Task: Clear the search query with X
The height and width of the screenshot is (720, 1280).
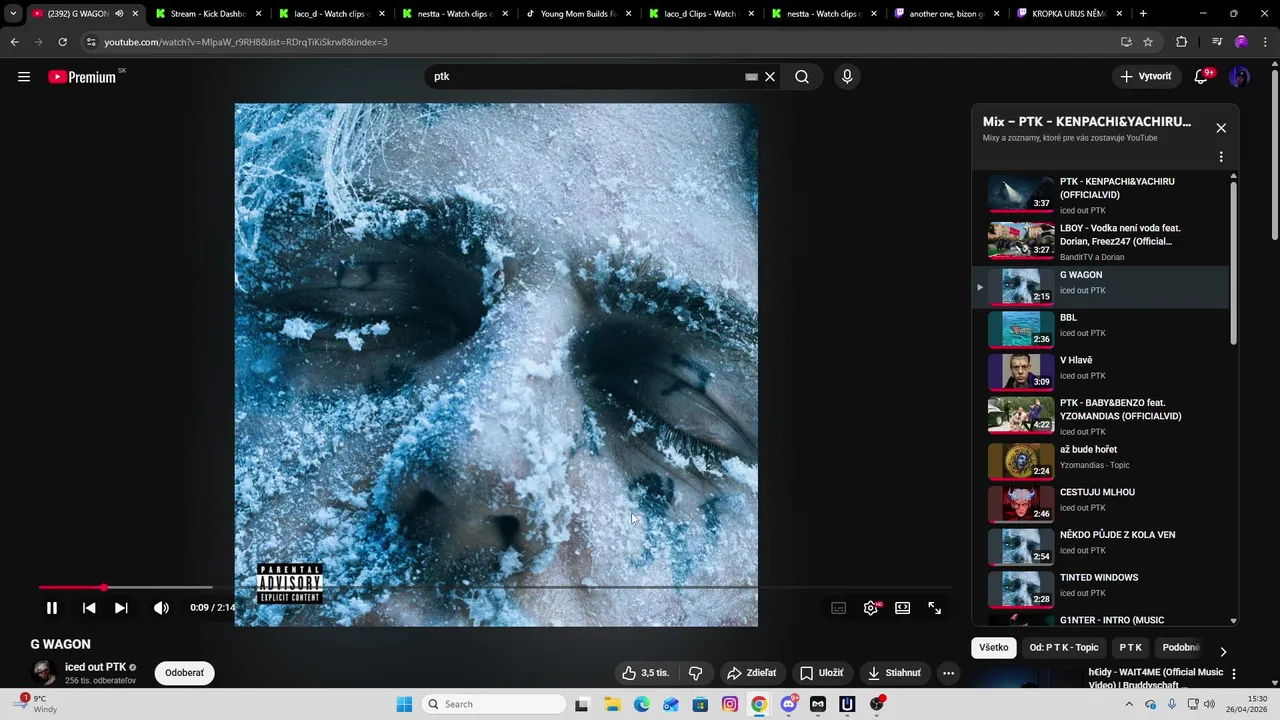Action: (x=770, y=77)
